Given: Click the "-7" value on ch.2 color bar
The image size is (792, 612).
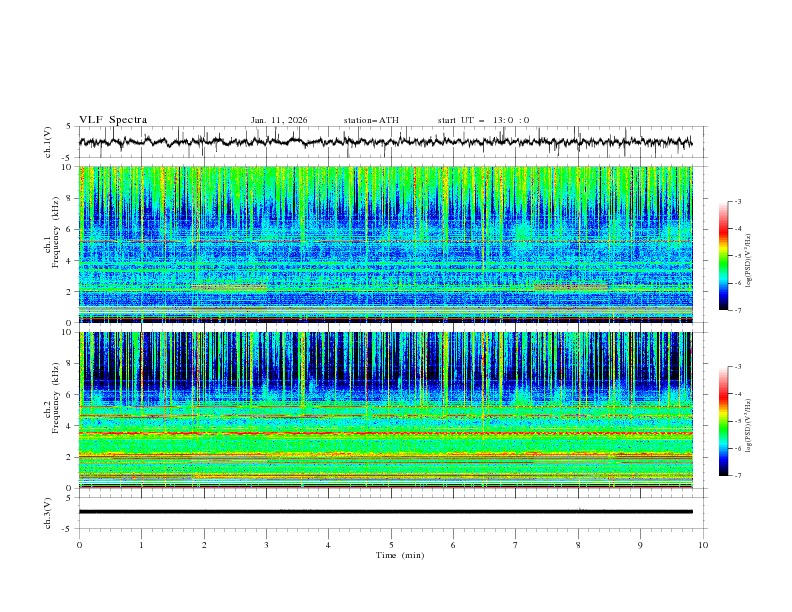Looking at the screenshot, I should click(x=737, y=476).
